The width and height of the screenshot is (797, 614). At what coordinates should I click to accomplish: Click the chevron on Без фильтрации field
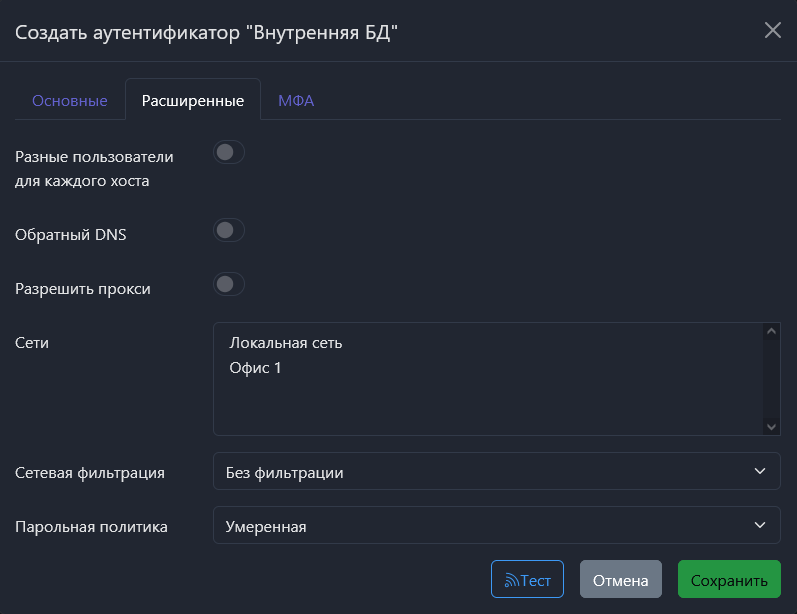pyautogui.click(x=758, y=472)
